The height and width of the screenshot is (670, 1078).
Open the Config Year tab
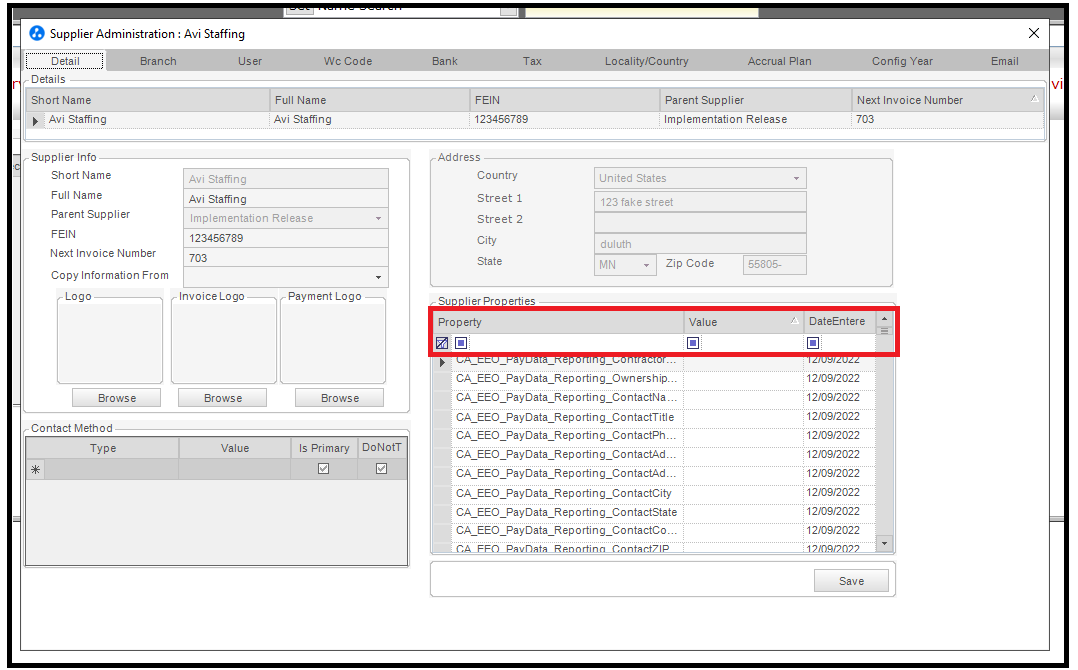click(x=902, y=61)
